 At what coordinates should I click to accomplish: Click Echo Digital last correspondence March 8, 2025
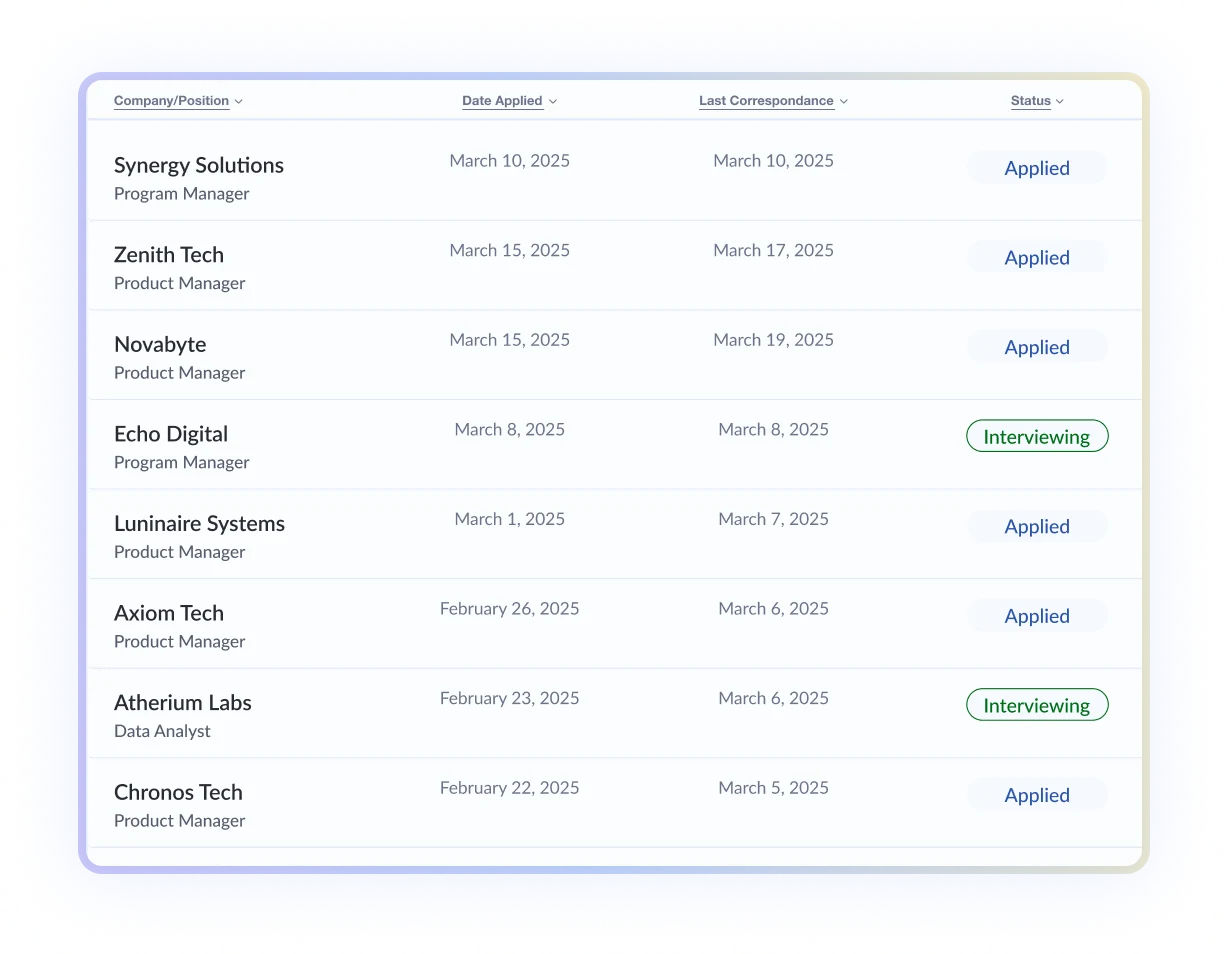tap(774, 429)
